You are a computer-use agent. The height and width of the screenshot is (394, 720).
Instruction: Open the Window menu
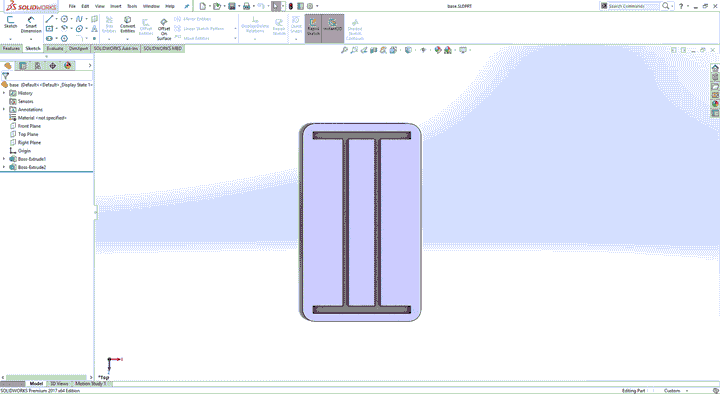[151, 6]
